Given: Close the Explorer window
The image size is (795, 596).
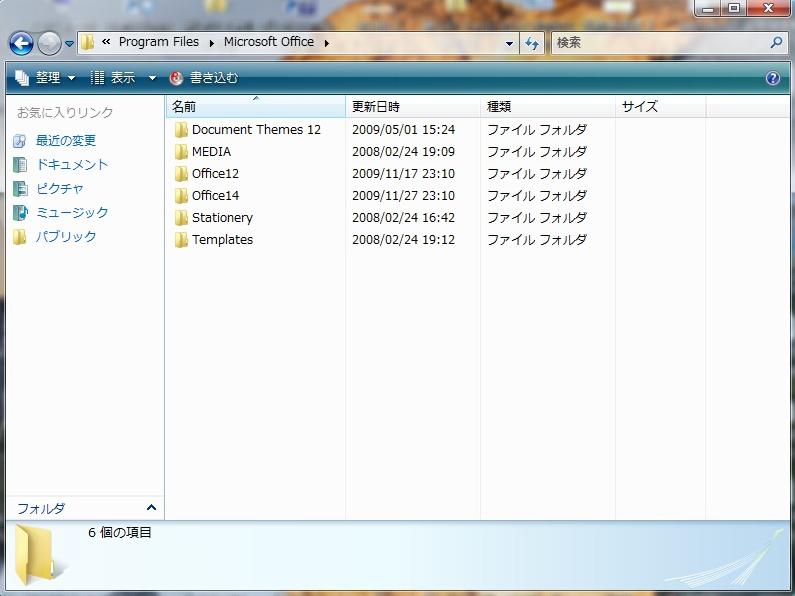Looking at the screenshot, I should pyautogui.click(x=769, y=8).
